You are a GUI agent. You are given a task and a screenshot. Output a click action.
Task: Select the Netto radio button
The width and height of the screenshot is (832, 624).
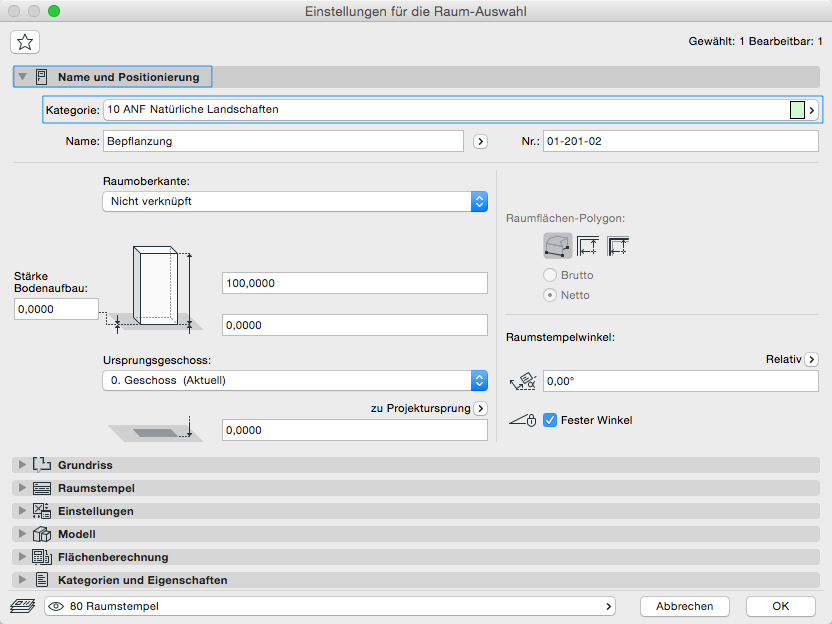tap(549, 296)
